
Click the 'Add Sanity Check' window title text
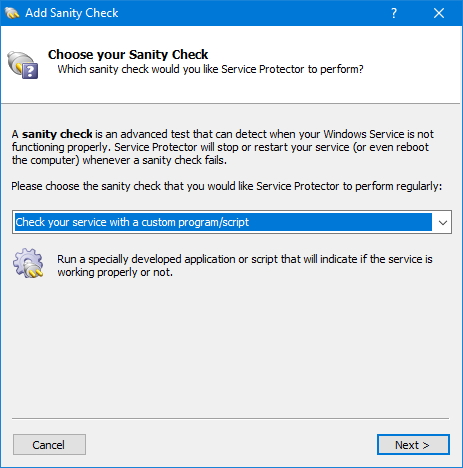point(72,13)
